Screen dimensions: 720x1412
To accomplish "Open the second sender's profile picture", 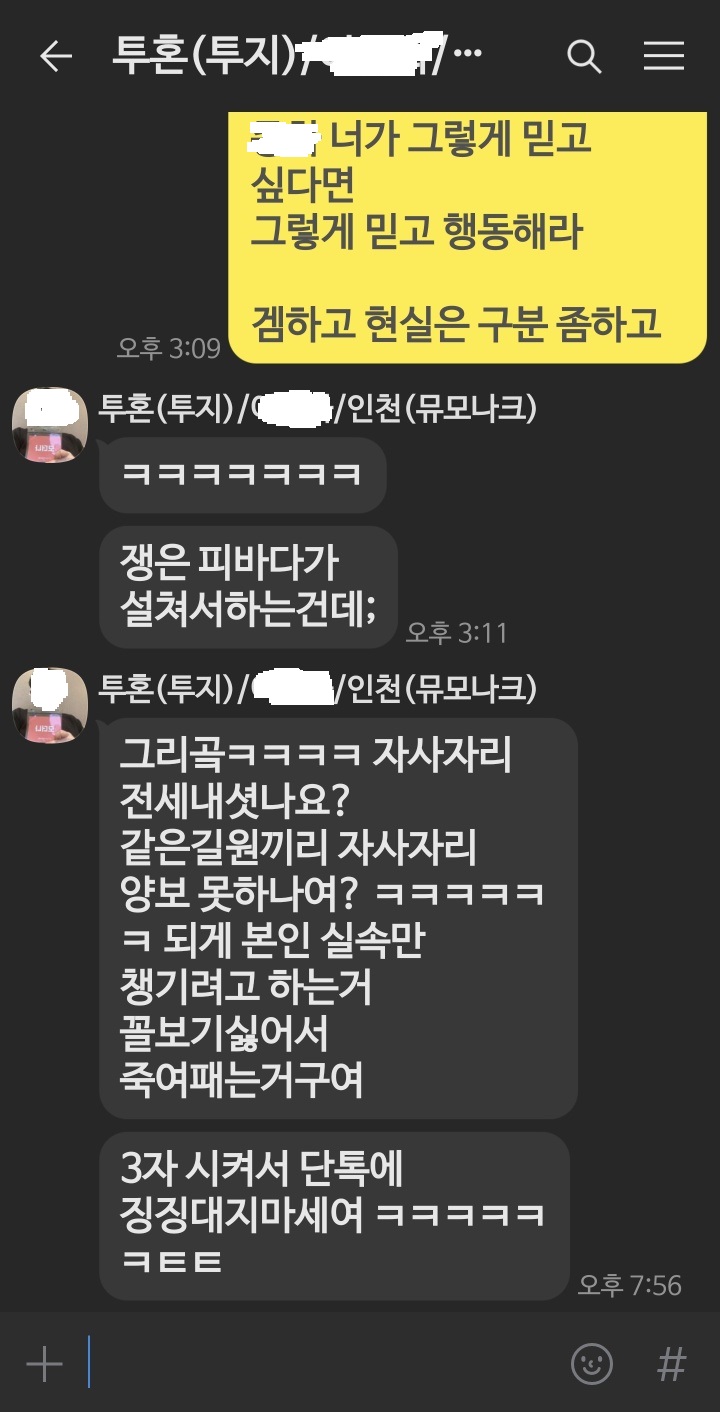I will point(49,705).
